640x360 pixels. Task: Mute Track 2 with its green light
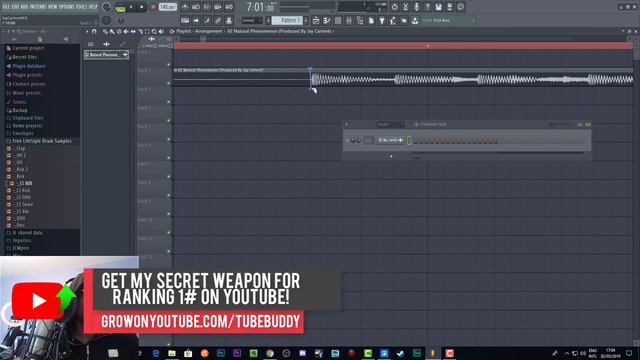(x=169, y=83)
